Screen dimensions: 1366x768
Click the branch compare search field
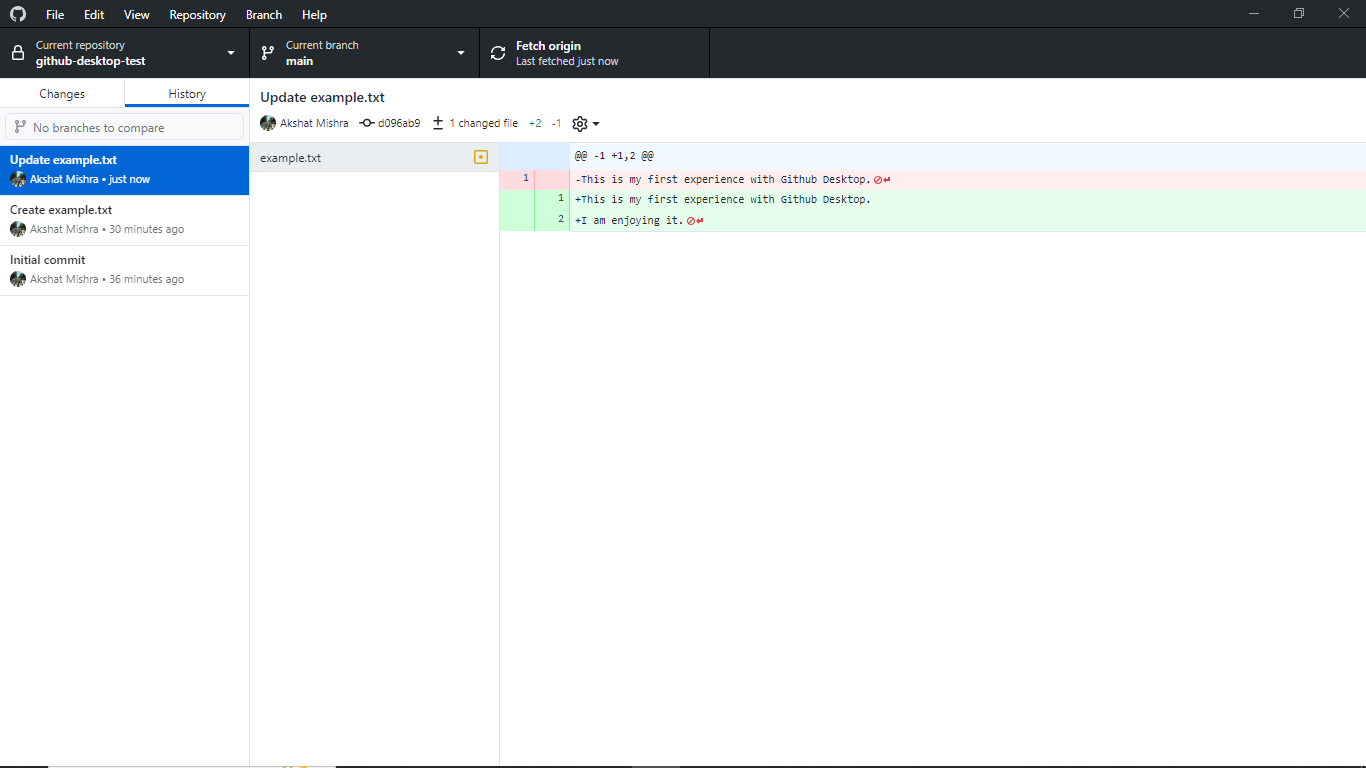(x=124, y=126)
